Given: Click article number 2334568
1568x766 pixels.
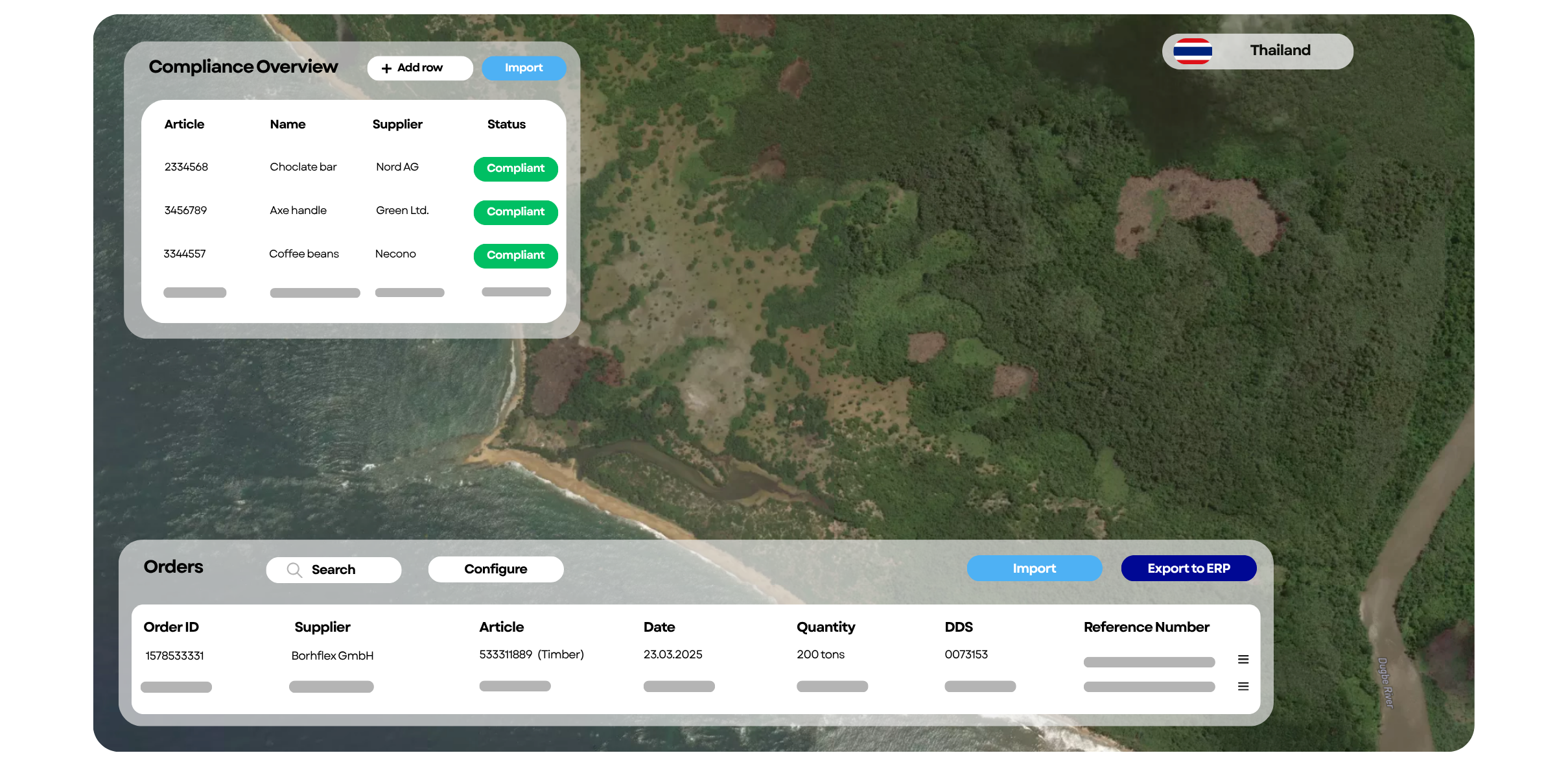Looking at the screenshot, I should pyautogui.click(x=186, y=167).
